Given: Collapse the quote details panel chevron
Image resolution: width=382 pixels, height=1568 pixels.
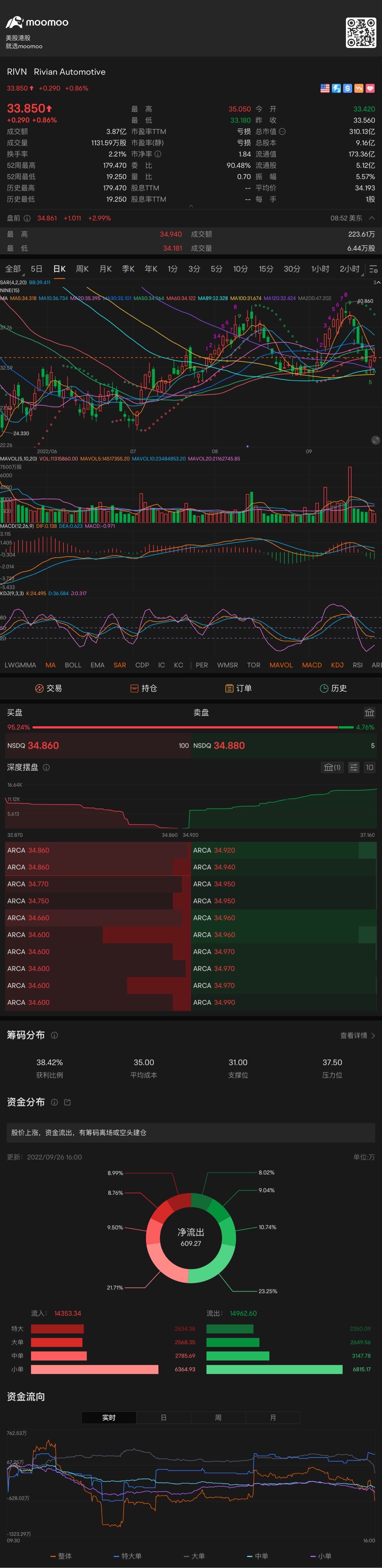Looking at the screenshot, I should click(191, 206).
